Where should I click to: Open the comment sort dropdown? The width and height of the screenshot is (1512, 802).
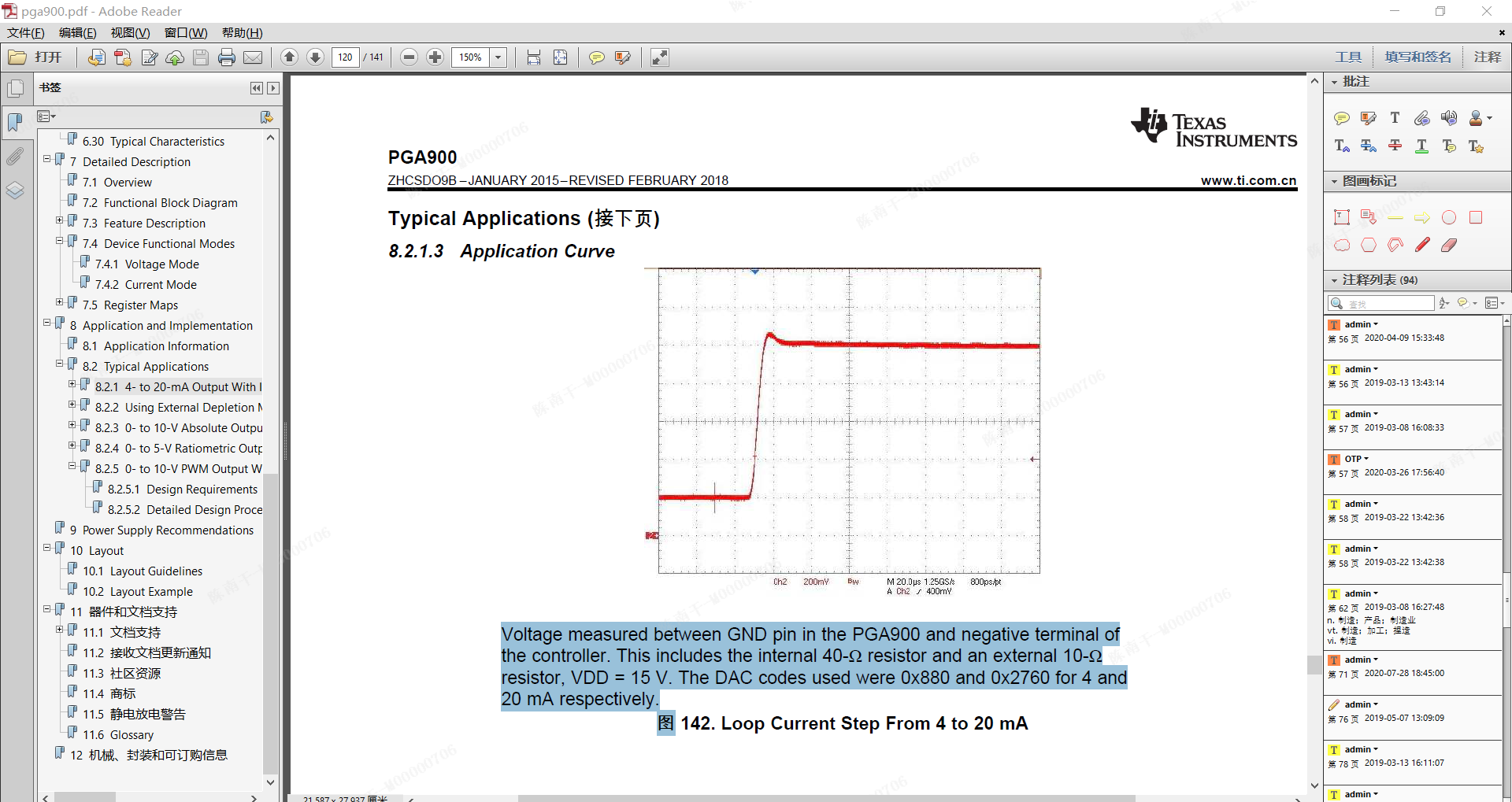coord(1443,303)
